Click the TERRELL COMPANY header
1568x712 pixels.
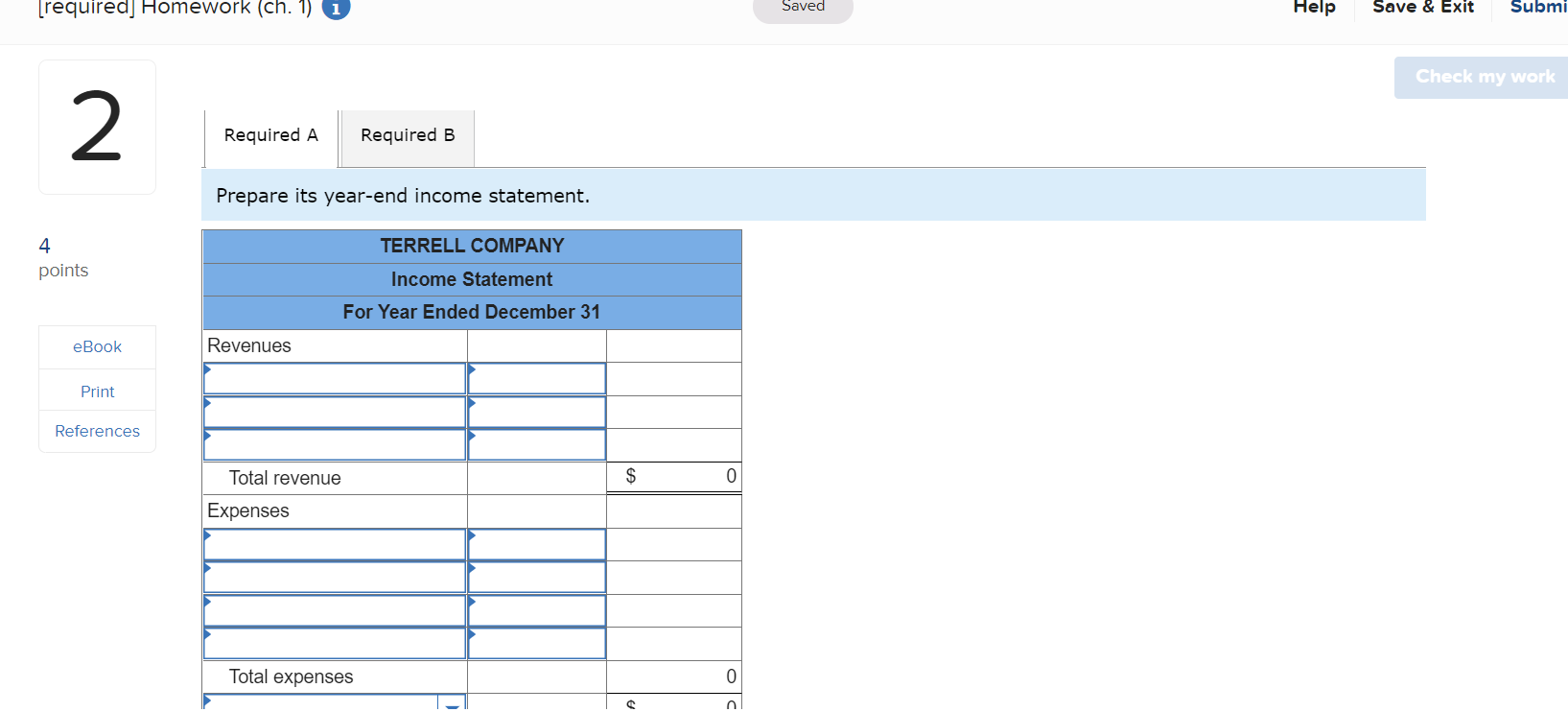coord(472,246)
